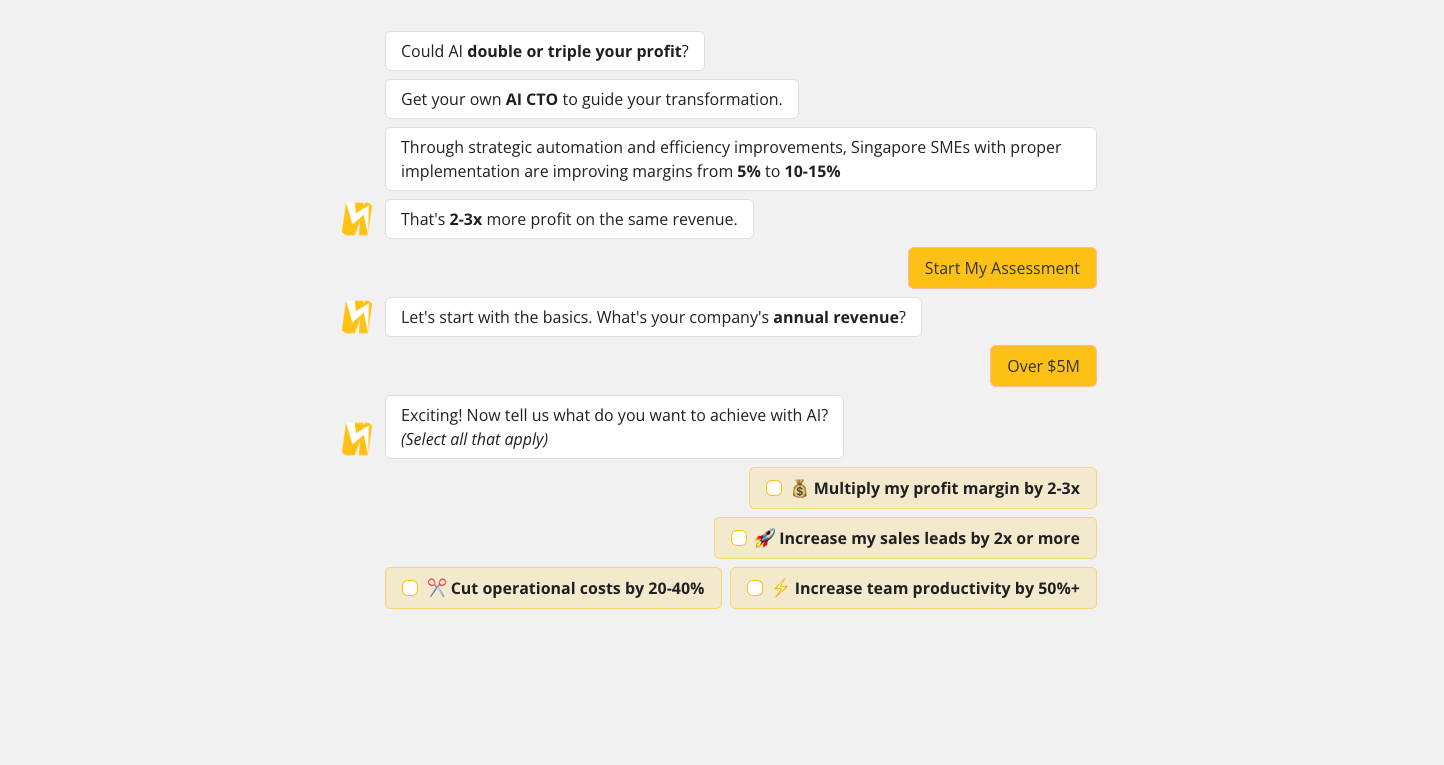Click the money bag emoji icon
Screen dimensions: 1444x765
point(799,488)
